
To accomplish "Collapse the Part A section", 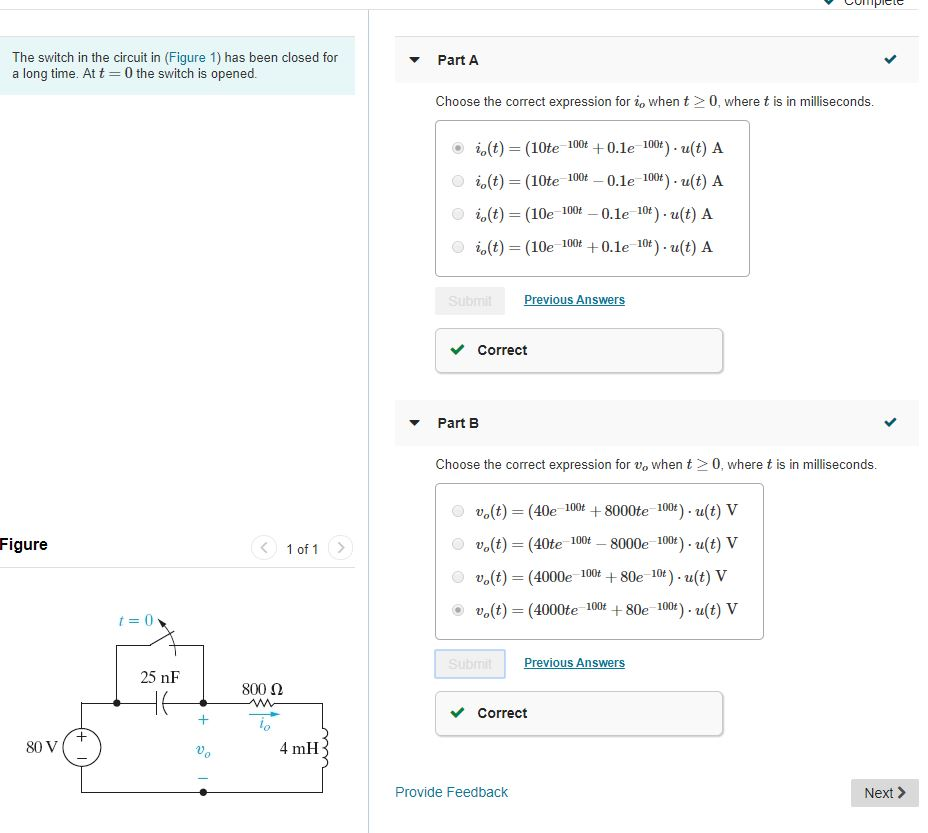I will click(x=414, y=59).
